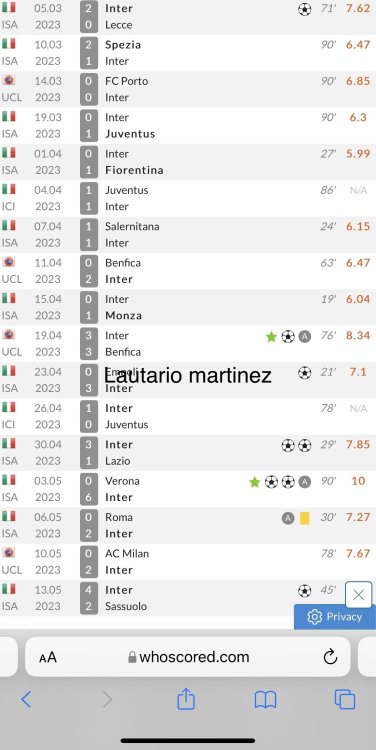Tap the whoscored.com address bar

pos(188,657)
